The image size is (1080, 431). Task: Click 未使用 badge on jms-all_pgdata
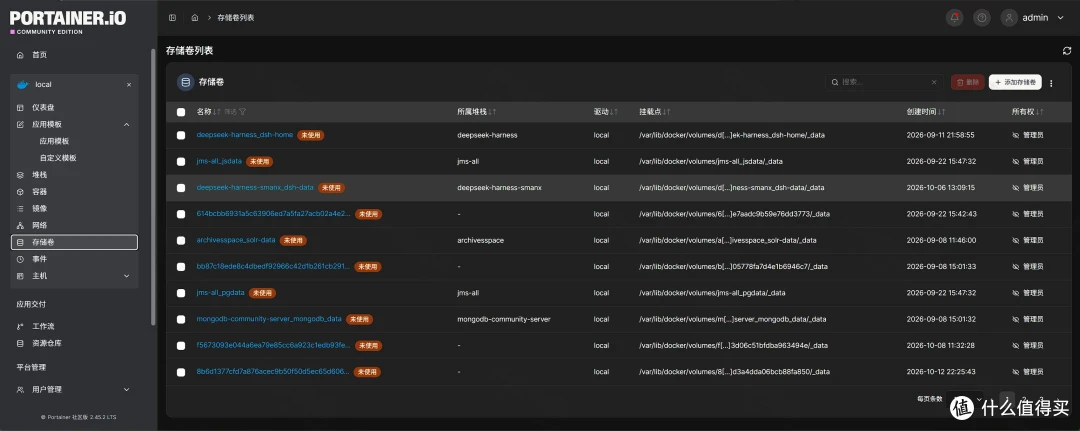point(262,293)
